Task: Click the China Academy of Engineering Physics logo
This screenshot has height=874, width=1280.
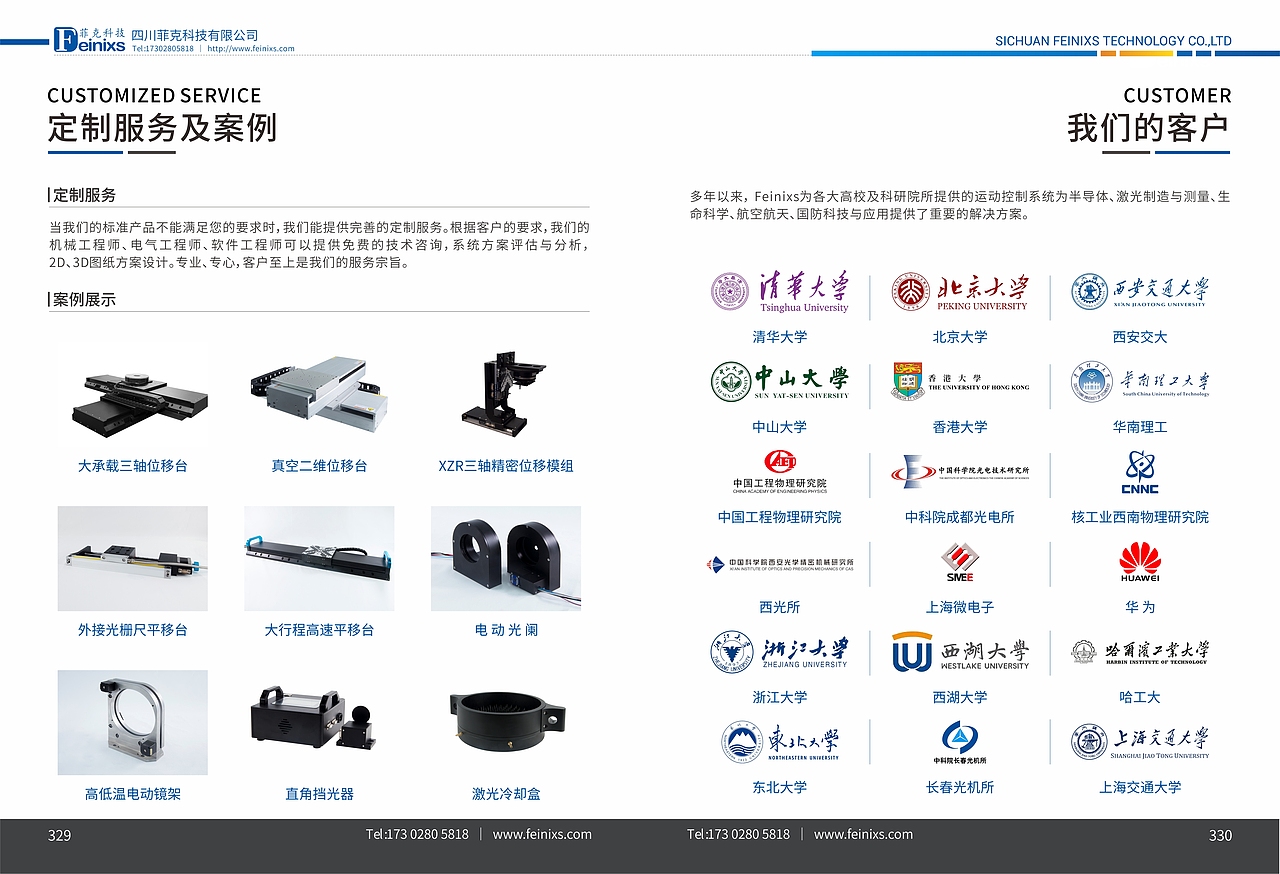Action: point(780,472)
